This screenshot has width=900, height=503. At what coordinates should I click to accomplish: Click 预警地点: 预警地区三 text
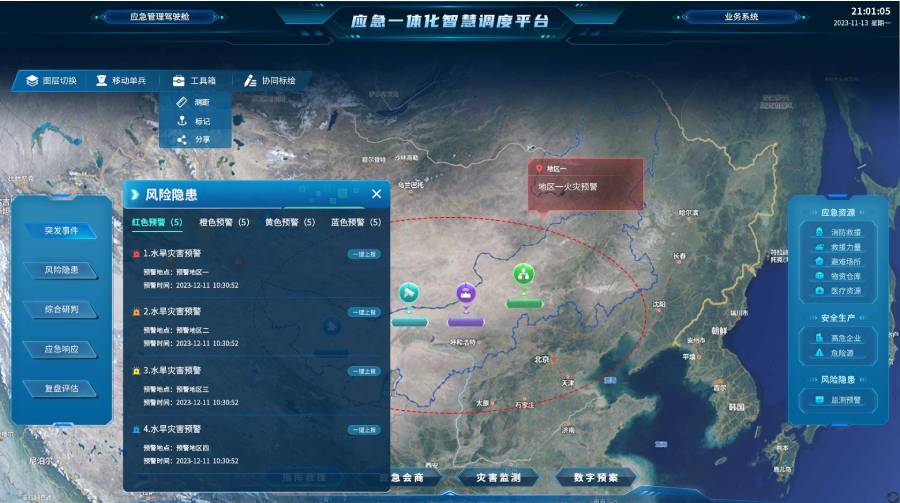[176, 390]
